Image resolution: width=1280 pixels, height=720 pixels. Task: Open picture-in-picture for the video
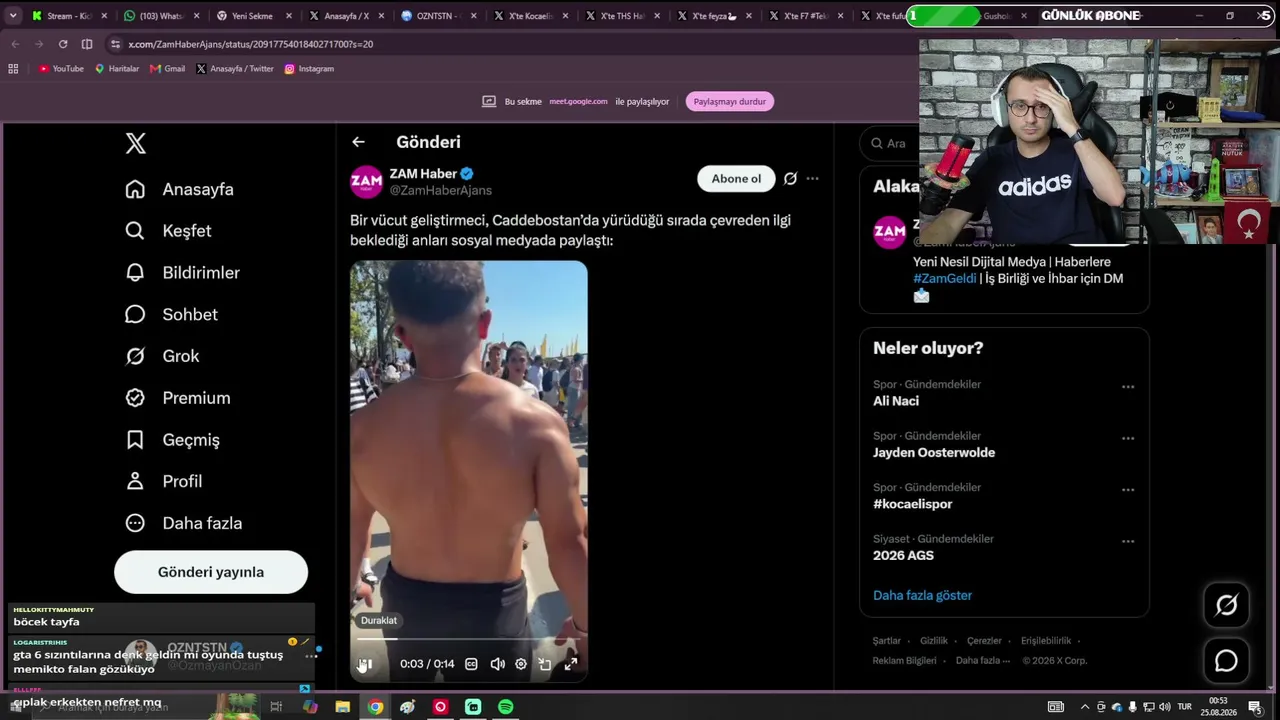(x=545, y=664)
